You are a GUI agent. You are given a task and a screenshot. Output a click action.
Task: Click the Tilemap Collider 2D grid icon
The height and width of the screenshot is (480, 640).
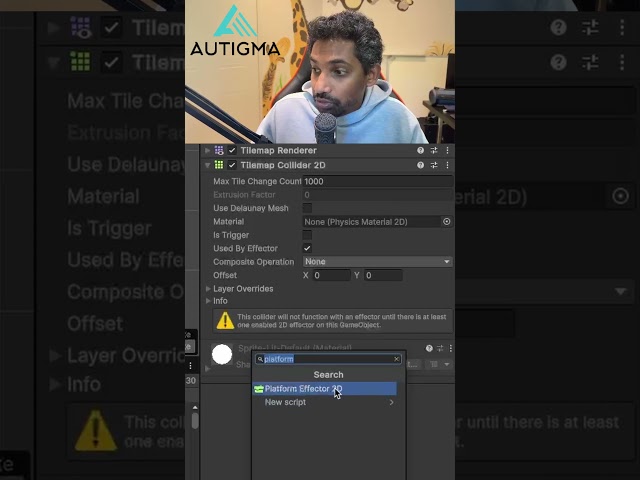[x=219, y=165]
